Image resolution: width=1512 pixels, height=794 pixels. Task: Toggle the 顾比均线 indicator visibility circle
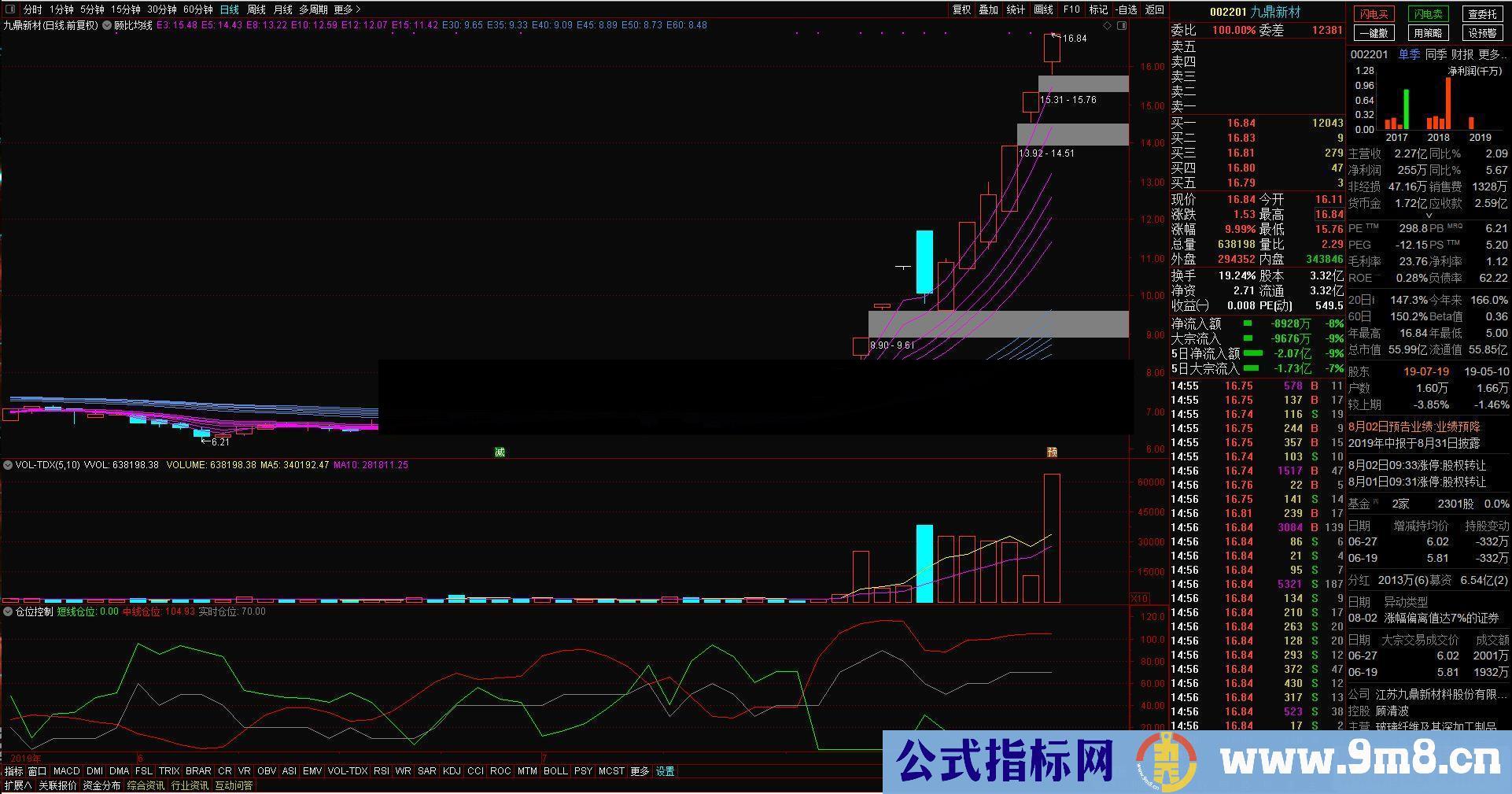point(108,25)
